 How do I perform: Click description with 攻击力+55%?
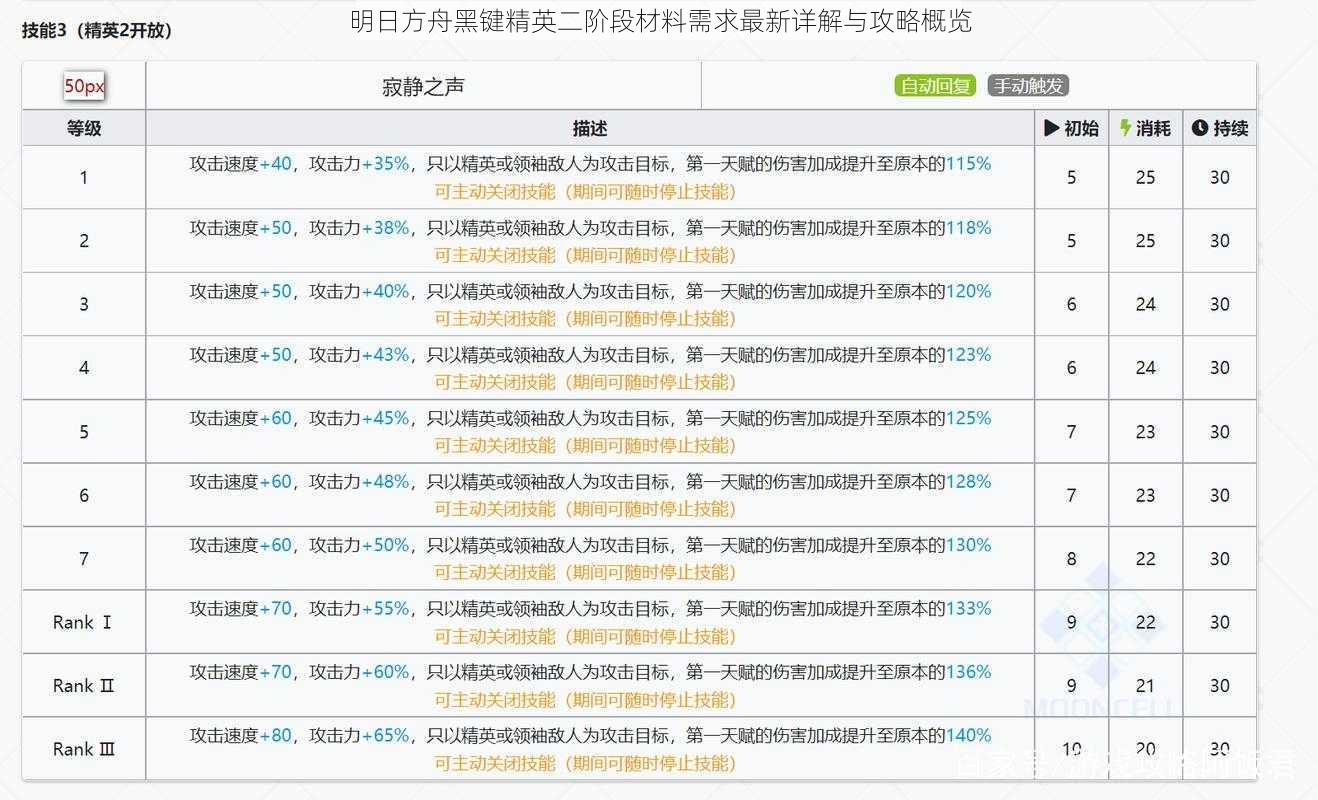(x=590, y=609)
